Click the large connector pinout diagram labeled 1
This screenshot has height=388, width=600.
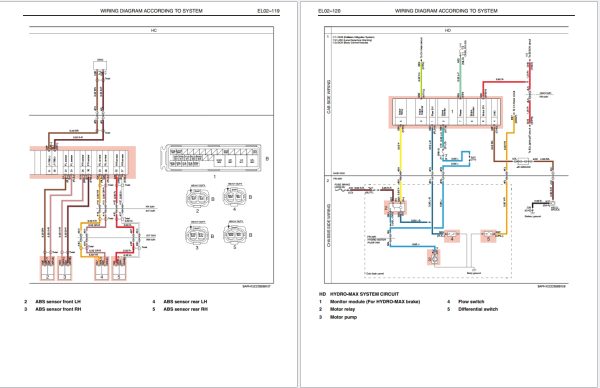(211, 158)
